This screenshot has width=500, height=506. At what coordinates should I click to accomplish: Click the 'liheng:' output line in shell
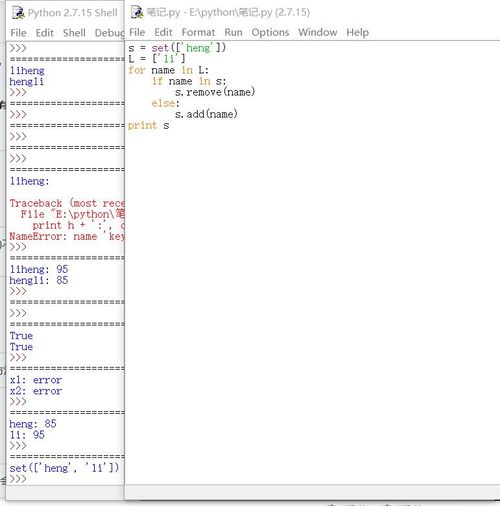click(30, 181)
